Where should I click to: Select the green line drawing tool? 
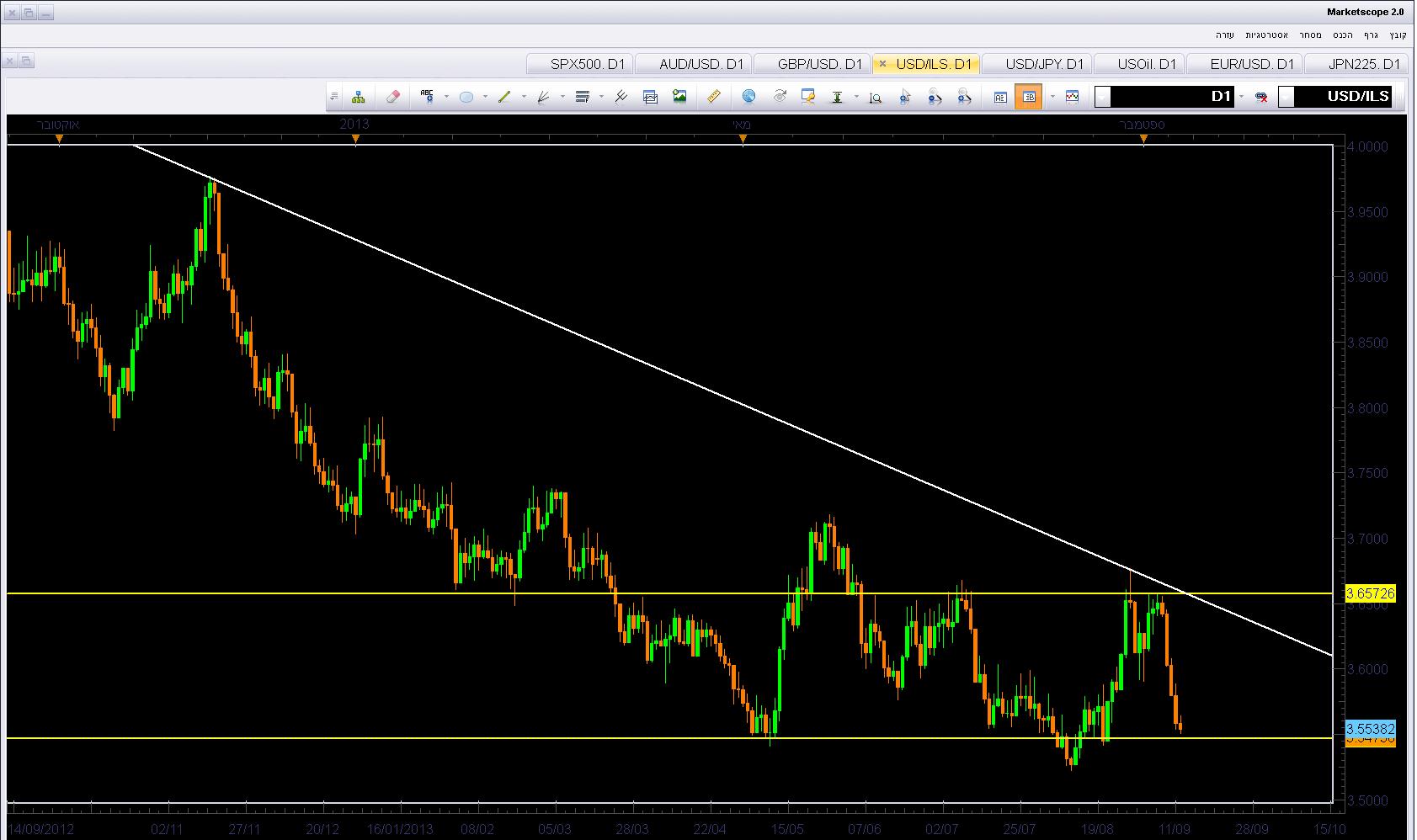[505, 97]
